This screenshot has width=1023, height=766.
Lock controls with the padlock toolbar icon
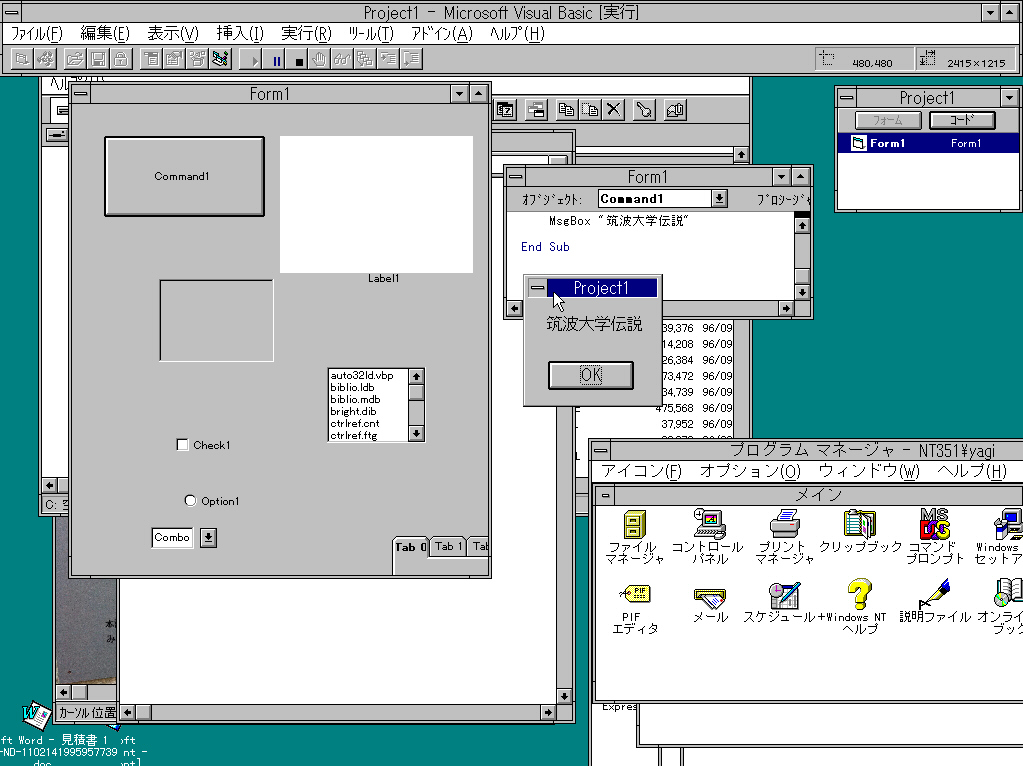[121, 58]
